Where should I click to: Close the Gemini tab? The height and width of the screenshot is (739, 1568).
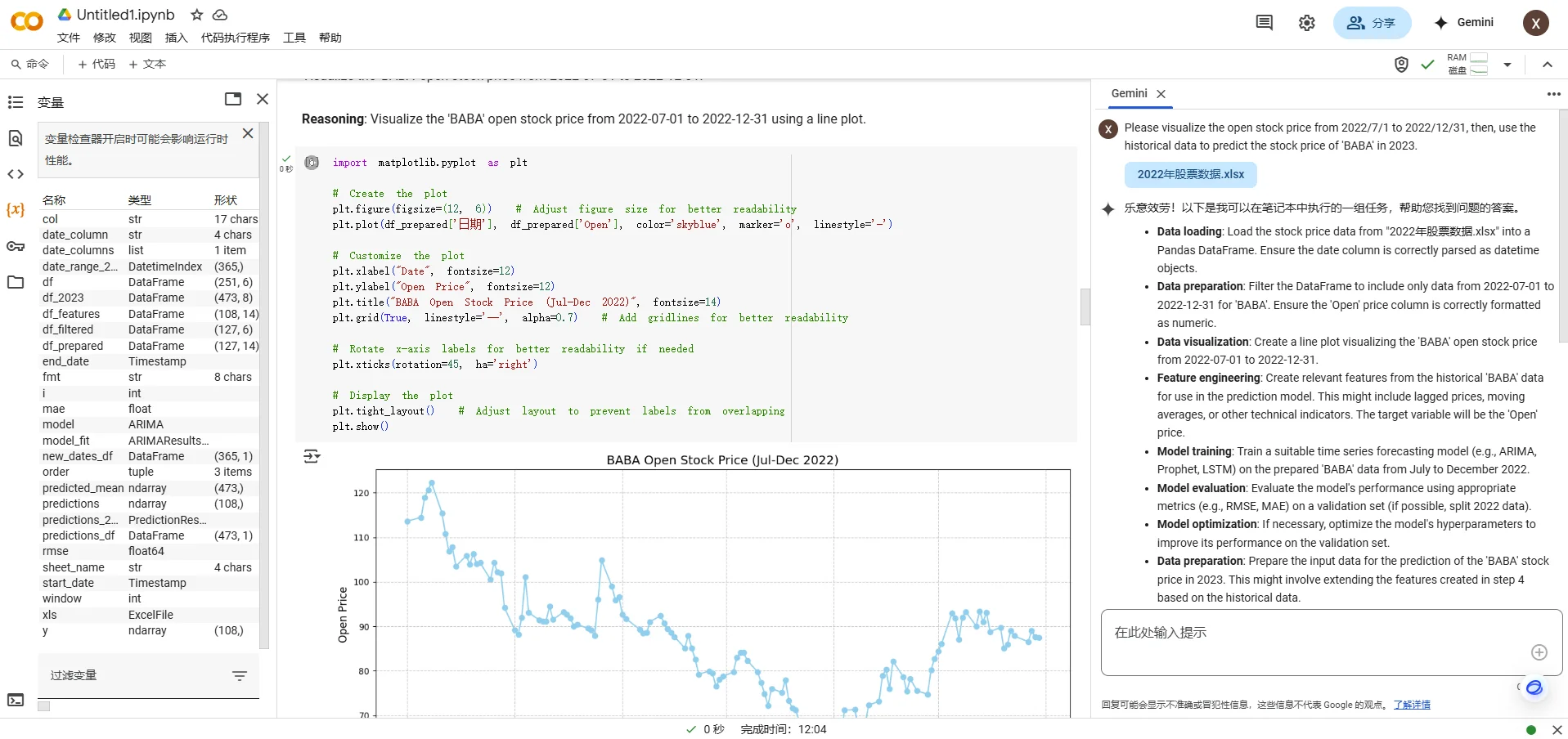click(1161, 94)
